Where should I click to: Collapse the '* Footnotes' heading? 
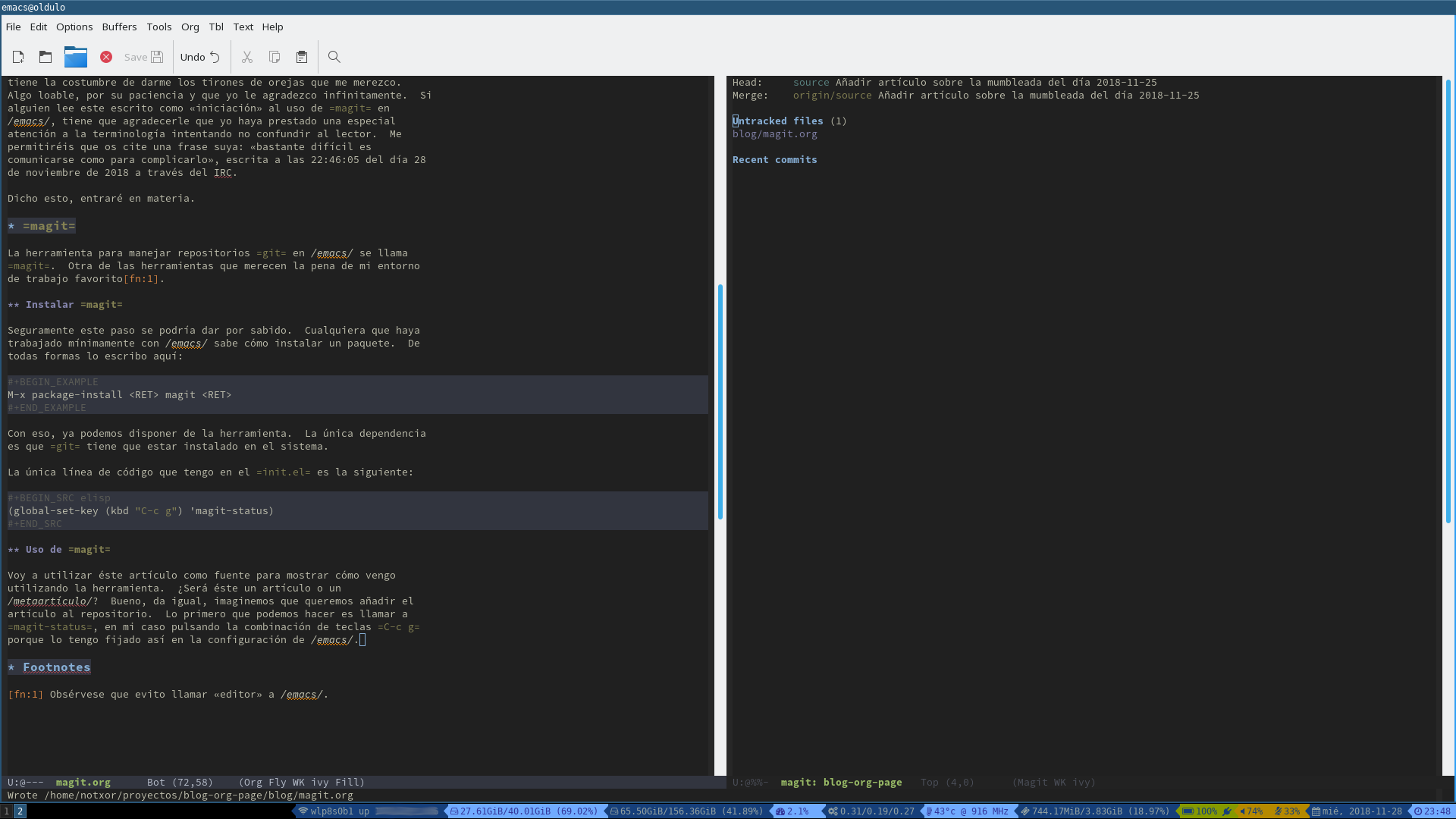point(49,667)
